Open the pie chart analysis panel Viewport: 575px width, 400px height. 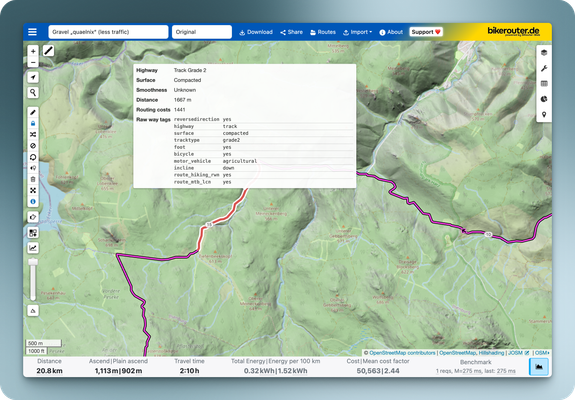tap(544, 99)
